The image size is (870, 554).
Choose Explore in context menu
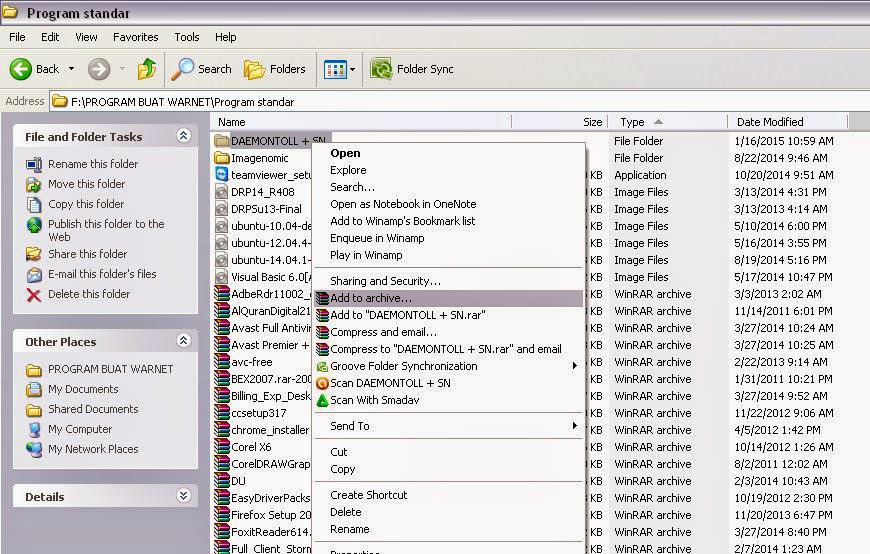tap(348, 170)
